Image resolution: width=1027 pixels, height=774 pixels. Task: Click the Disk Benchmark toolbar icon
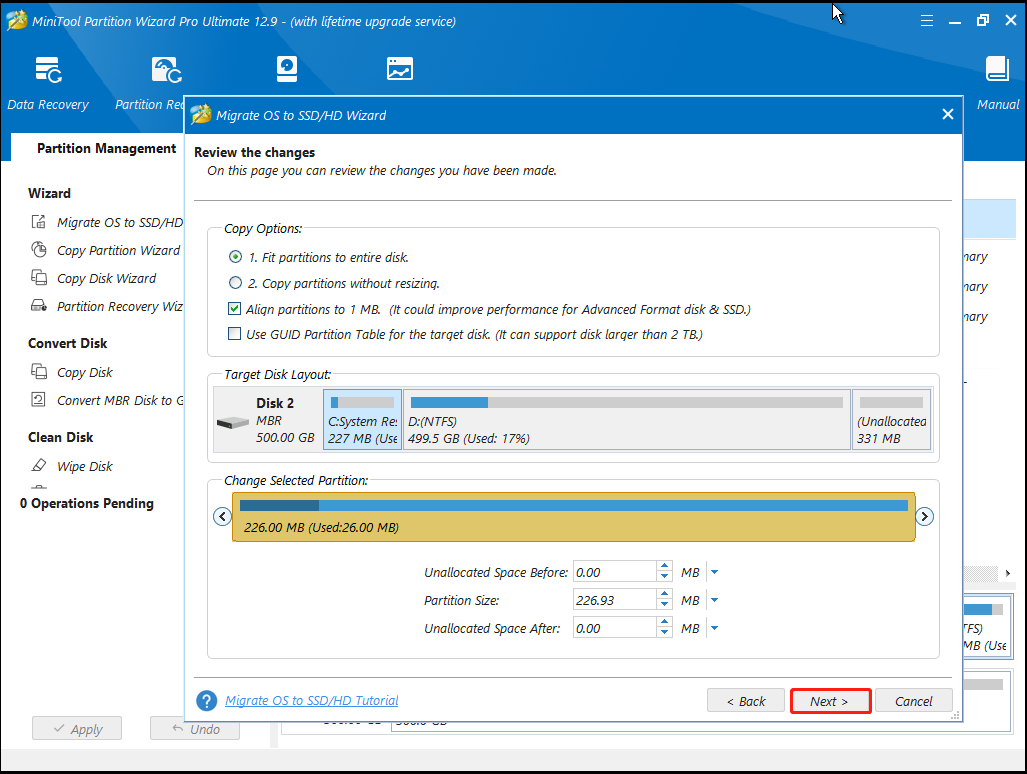[287, 69]
